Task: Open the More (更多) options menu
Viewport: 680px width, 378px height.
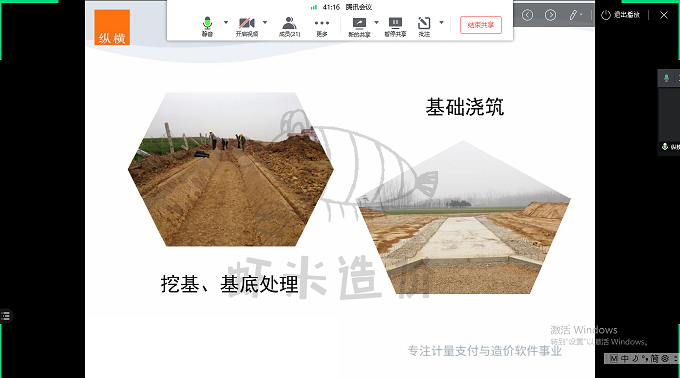Action: (x=322, y=26)
